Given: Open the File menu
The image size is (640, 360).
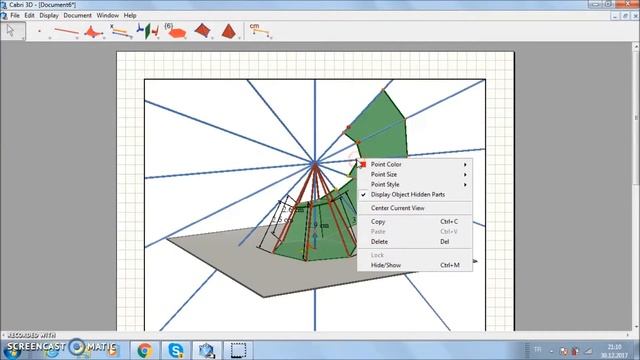Looking at the screenshot, I should (15, 16).
